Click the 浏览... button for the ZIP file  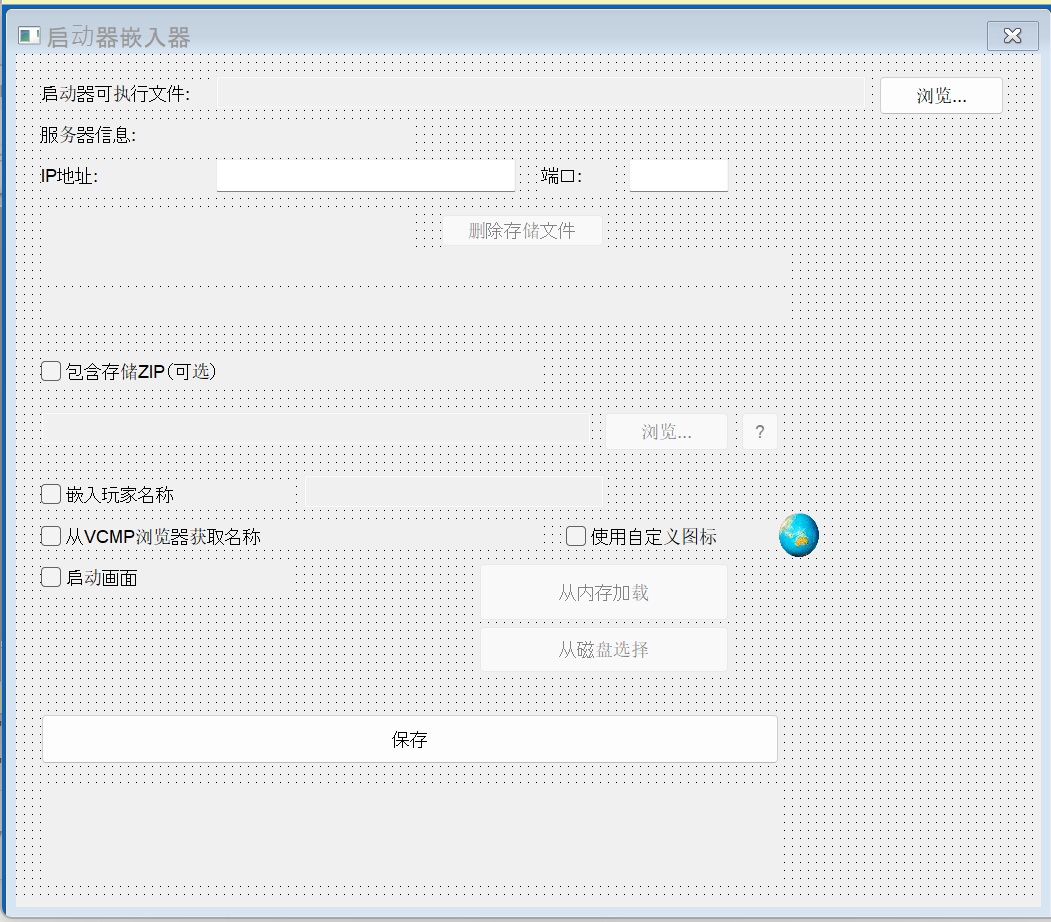[x=666, y=431]
